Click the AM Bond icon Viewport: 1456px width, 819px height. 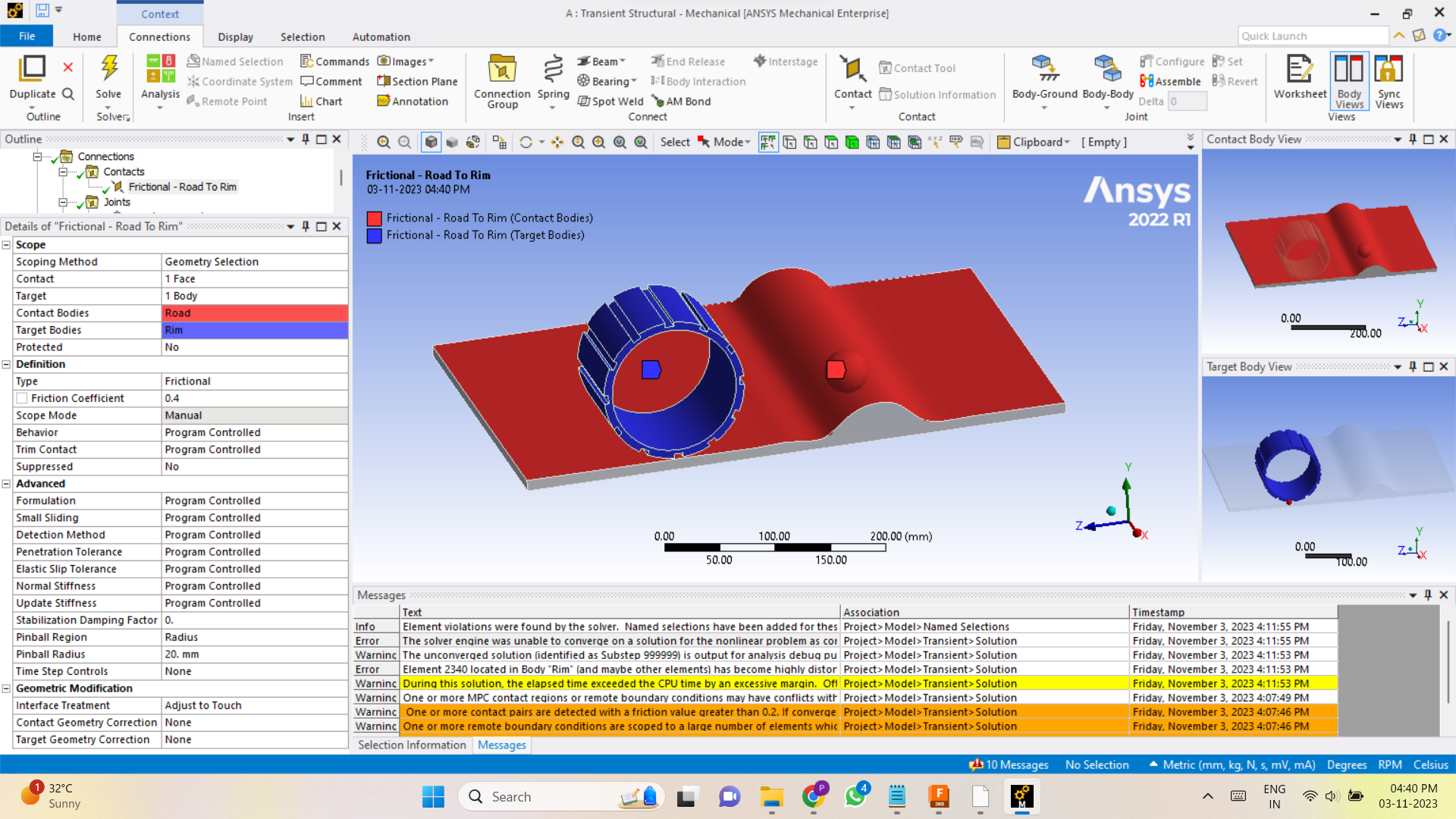click(657, 102)
